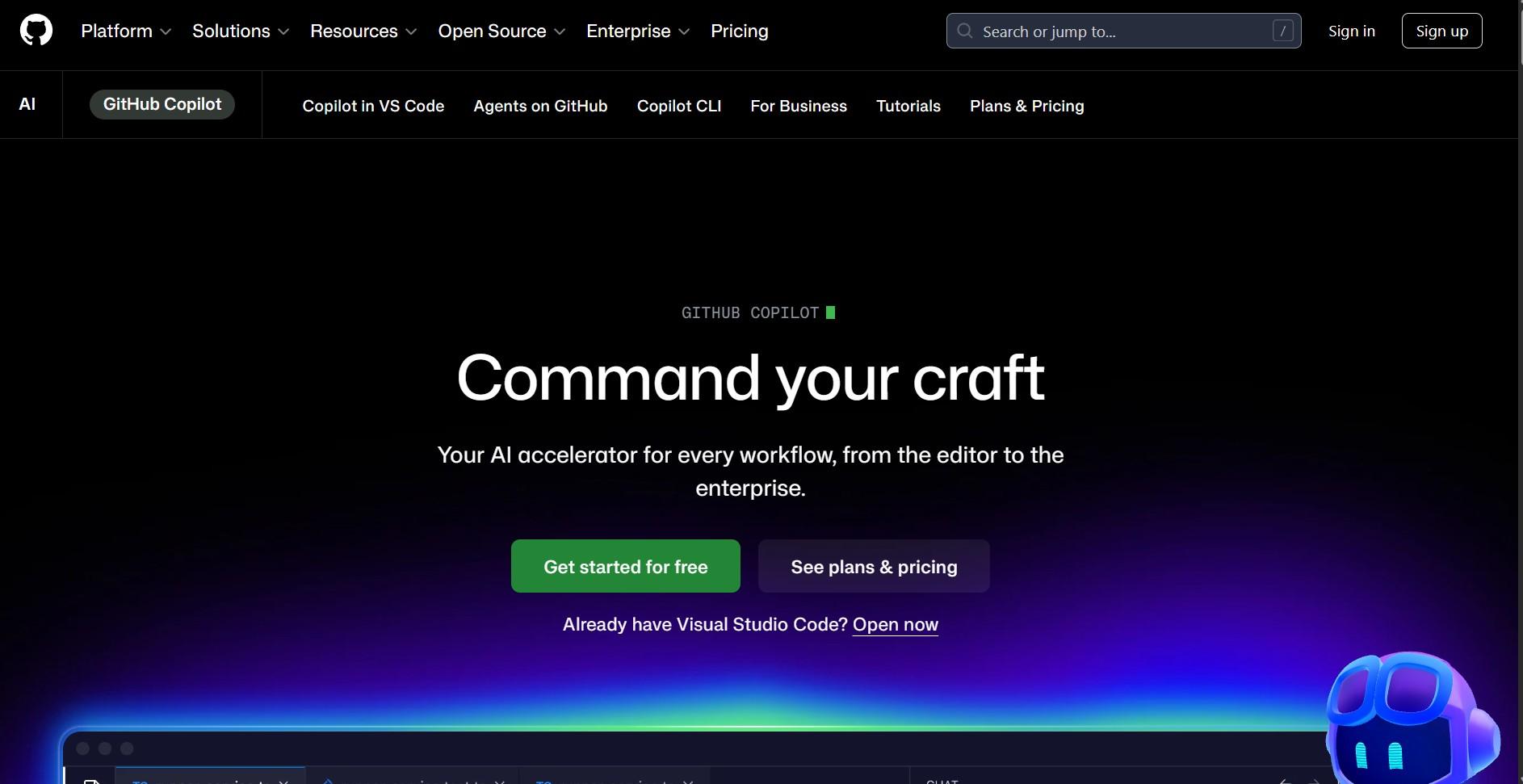
Task: Switch to the Tutorials nav item
Action: pyautogui.click(x=908, y=106)
